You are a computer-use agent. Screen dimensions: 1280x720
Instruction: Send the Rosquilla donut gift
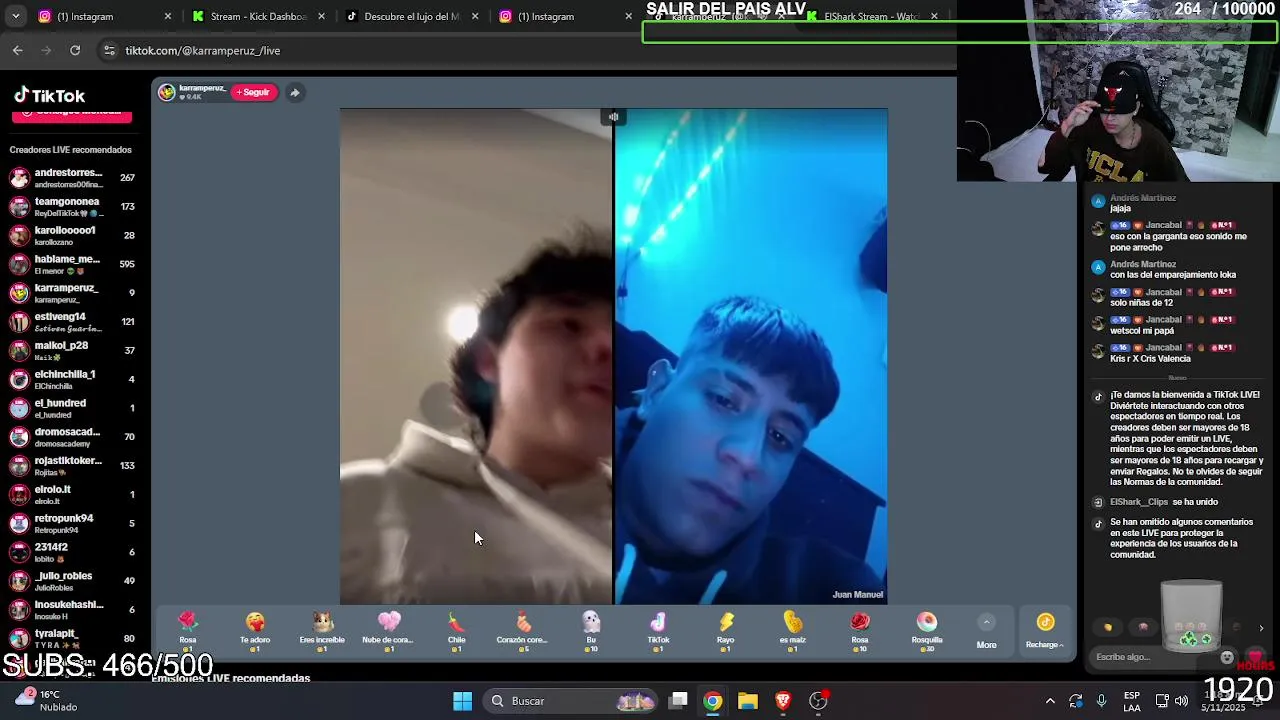click(x=927, y=632)
